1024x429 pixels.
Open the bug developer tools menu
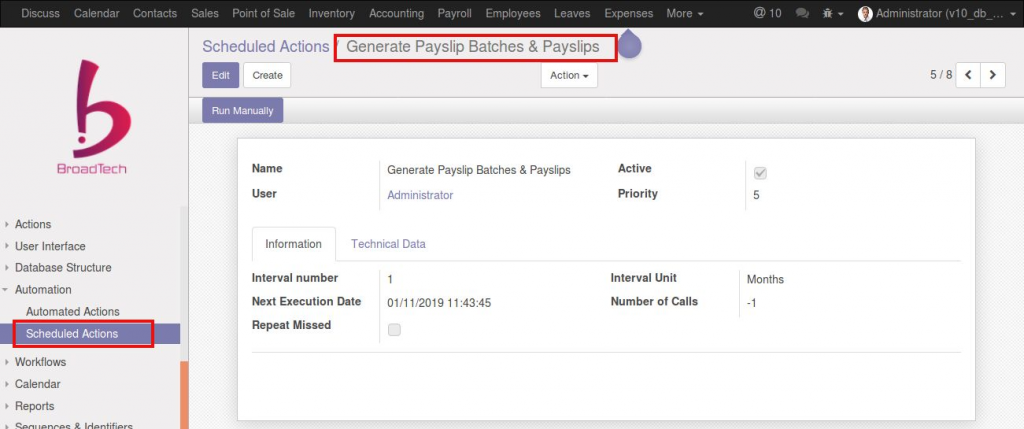[831, 14]
